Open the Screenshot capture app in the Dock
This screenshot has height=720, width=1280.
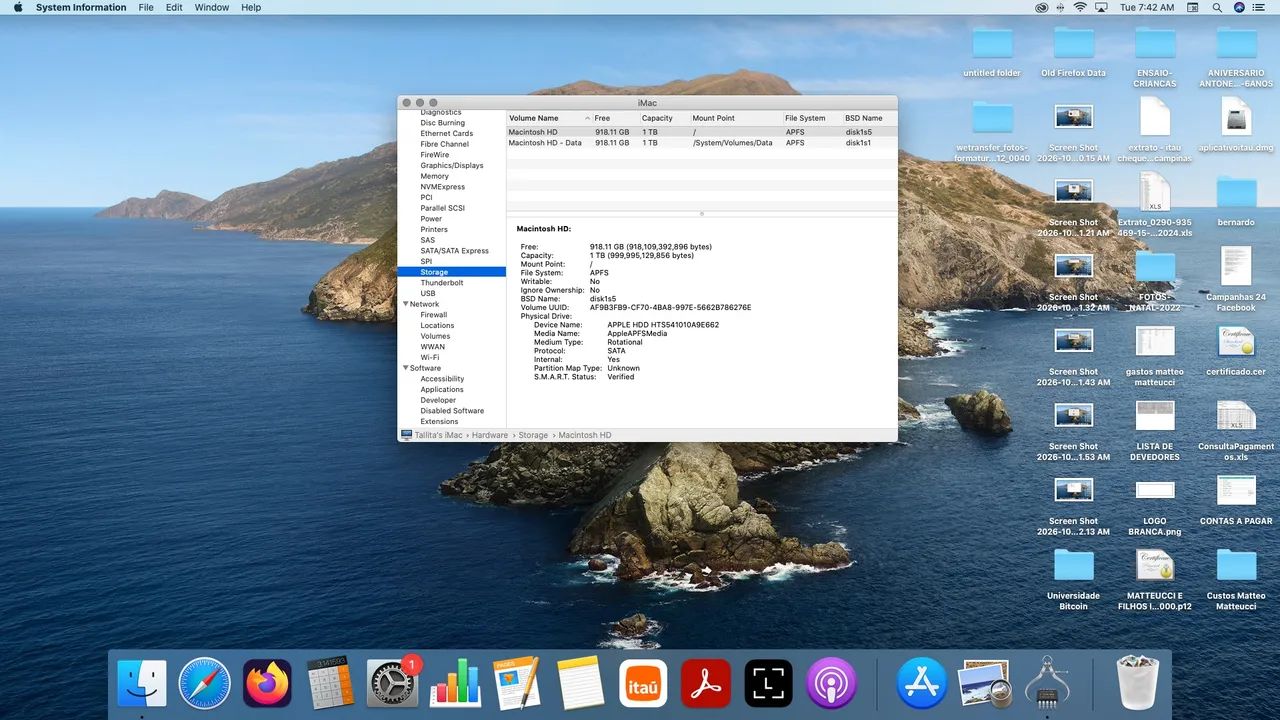768,683
